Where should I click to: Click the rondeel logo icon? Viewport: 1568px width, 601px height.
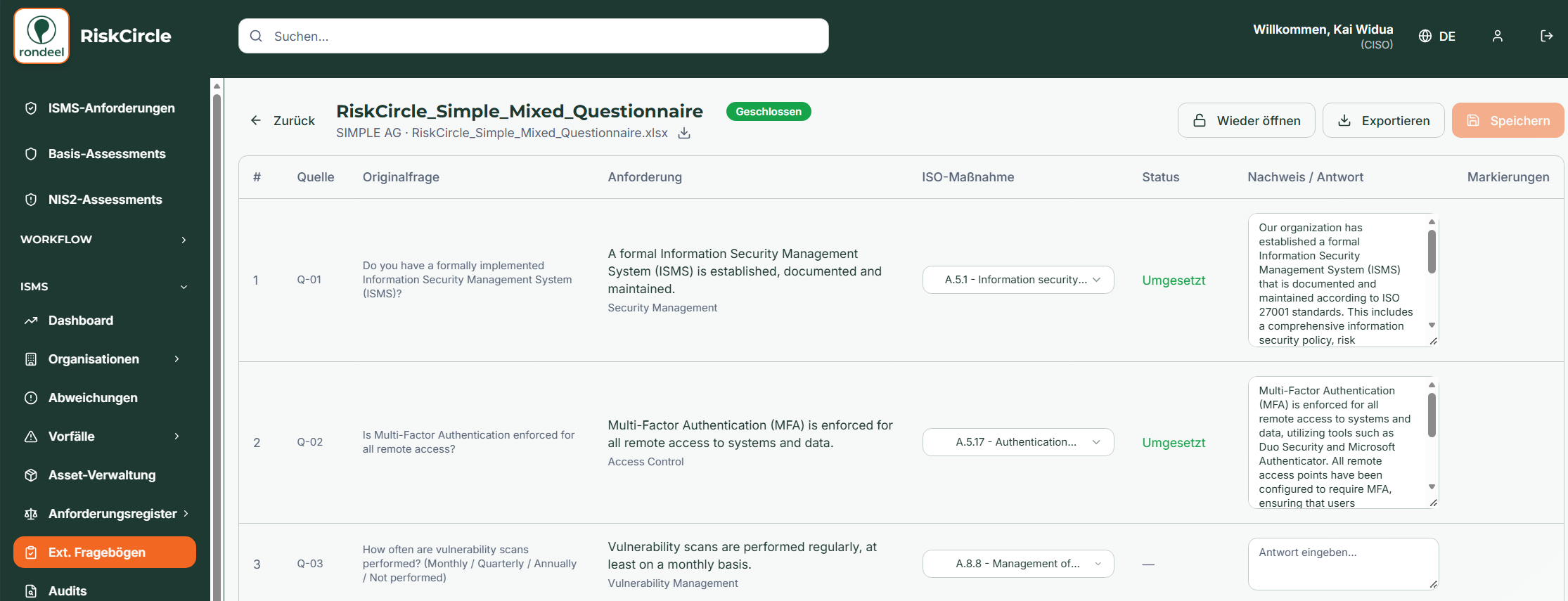click(x=41, y=36)
